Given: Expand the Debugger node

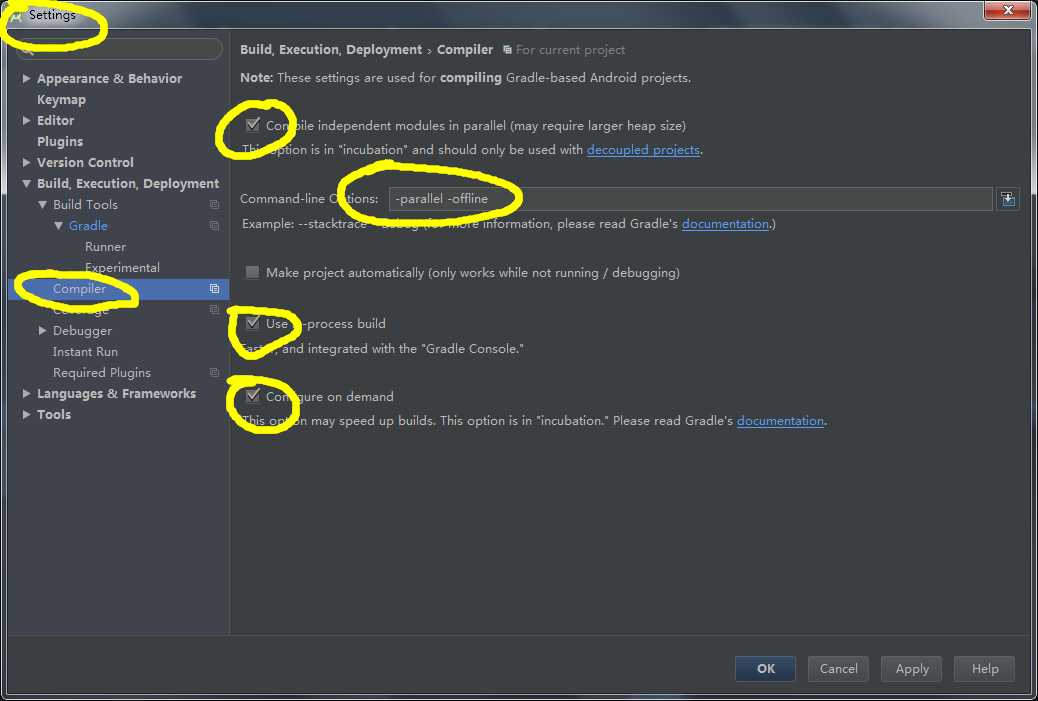Looking at the screenshot, I should 42,330.
